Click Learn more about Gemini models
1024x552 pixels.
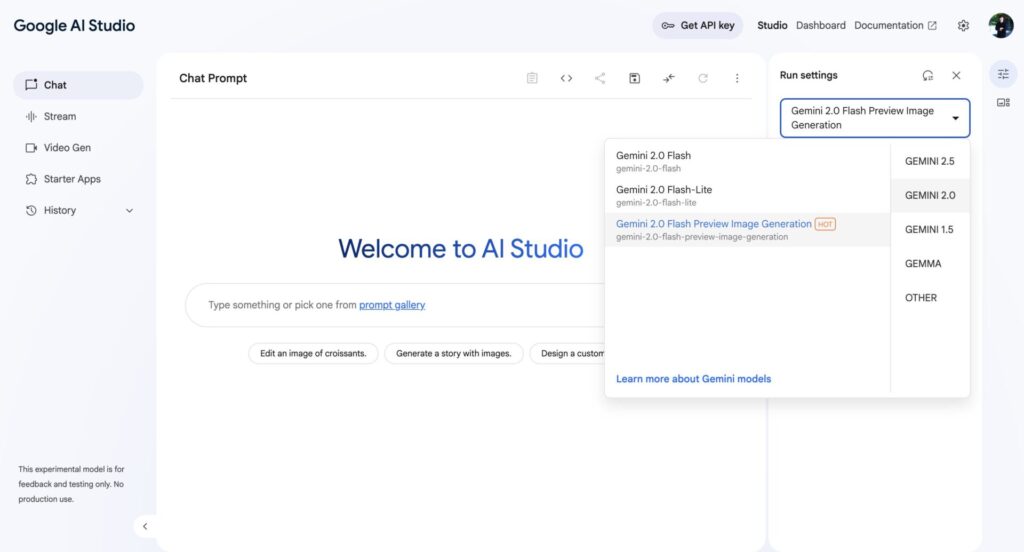pos(693,379)
